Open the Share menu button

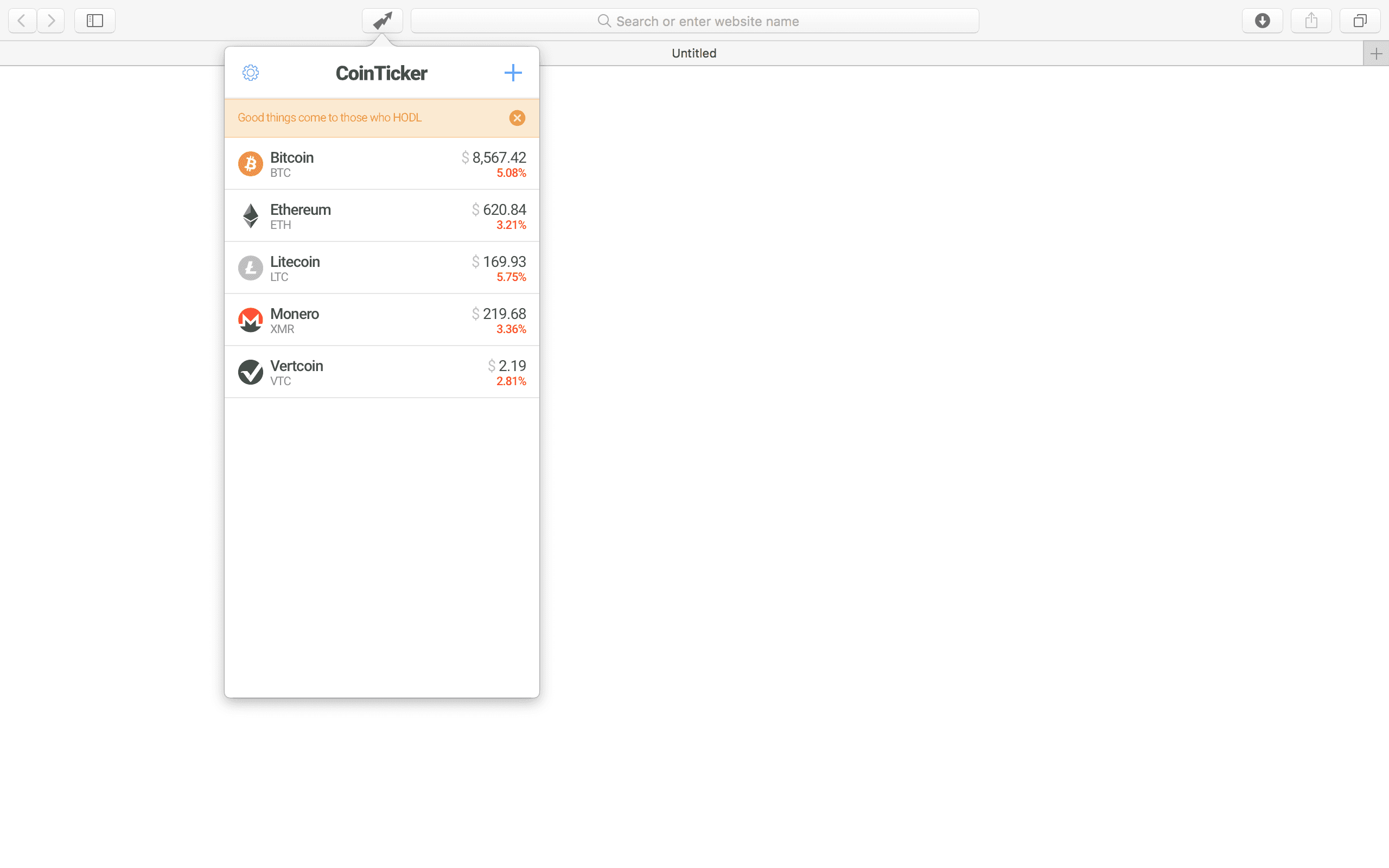pos(1311,21)
